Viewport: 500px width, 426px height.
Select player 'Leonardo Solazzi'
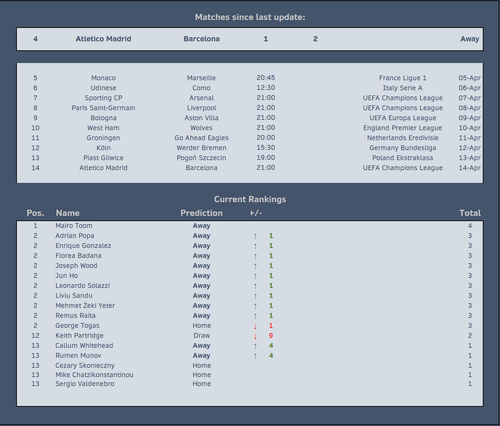[x=82, y=286]
